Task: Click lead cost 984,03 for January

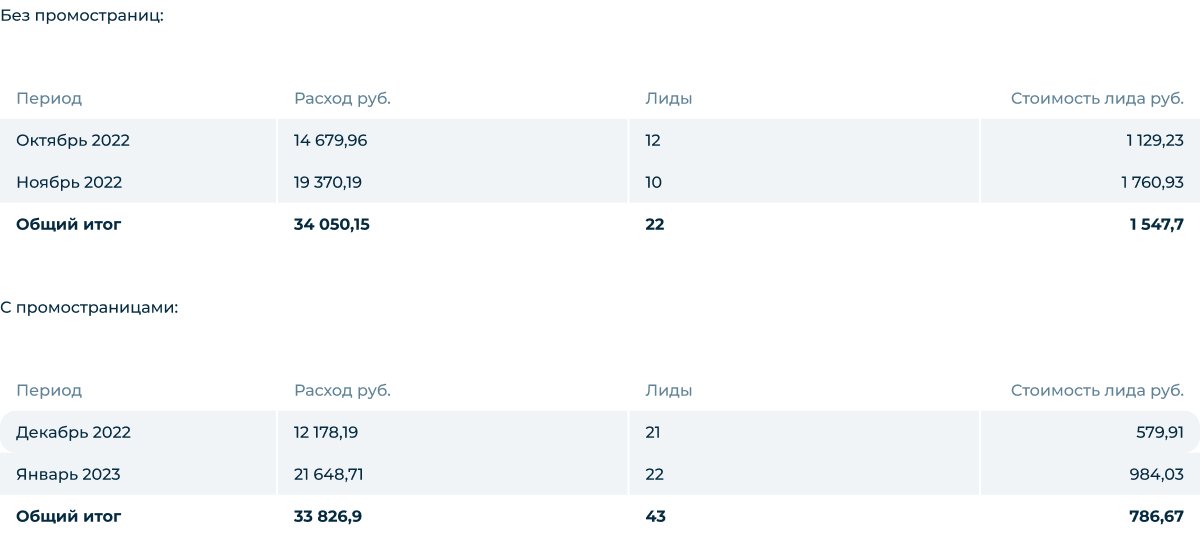Action: click(x=1160, y=474)
